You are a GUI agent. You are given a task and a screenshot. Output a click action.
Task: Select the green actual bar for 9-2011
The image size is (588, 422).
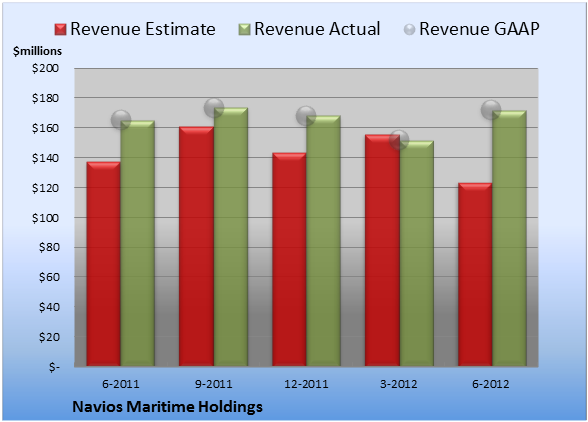click(231, 237)
